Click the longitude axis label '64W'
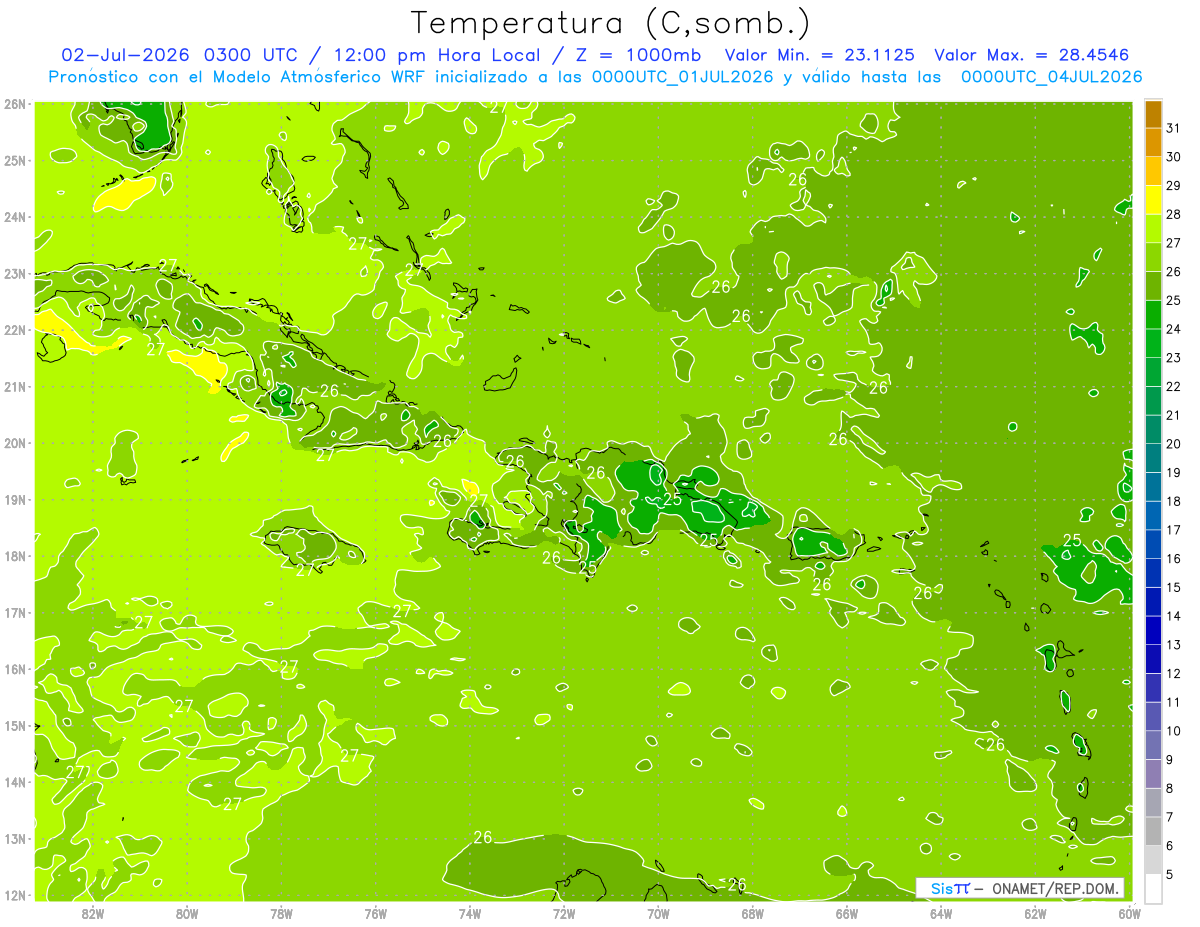This screenshot has width=1200, height=927. (941, 913)
